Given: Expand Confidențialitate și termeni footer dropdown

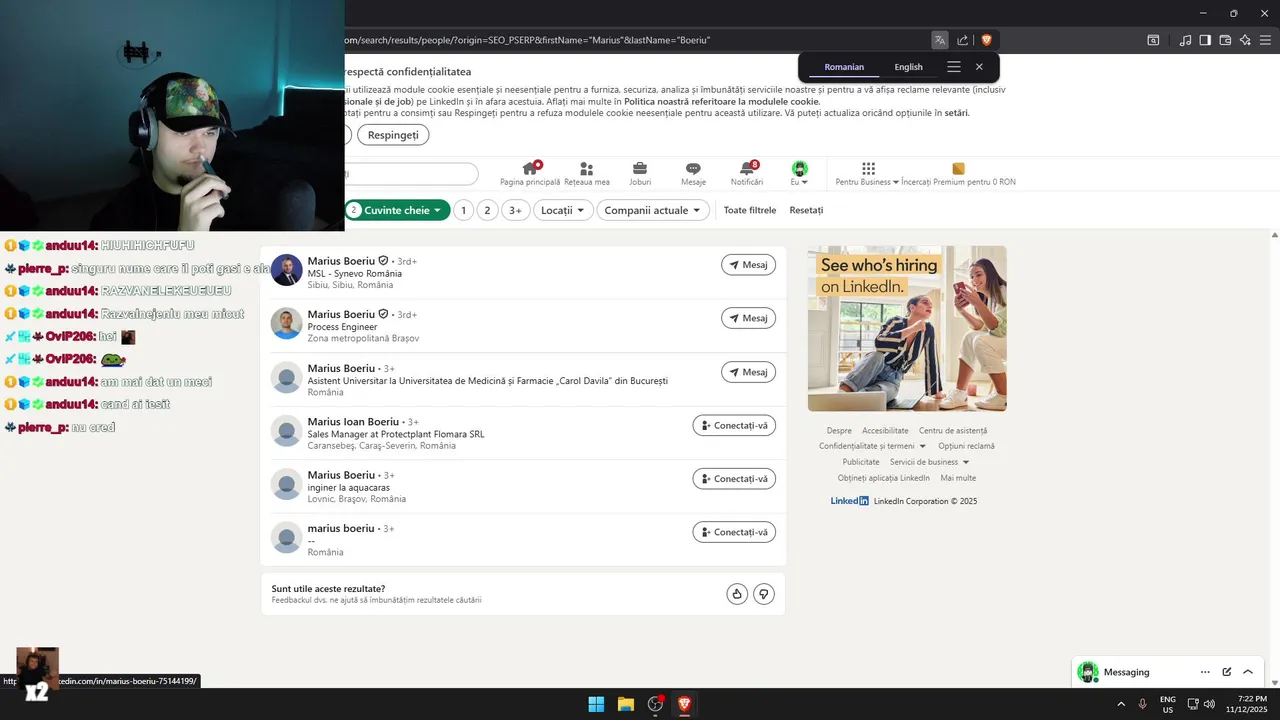Looking at the screenshot, I should [x=872, y=446].
